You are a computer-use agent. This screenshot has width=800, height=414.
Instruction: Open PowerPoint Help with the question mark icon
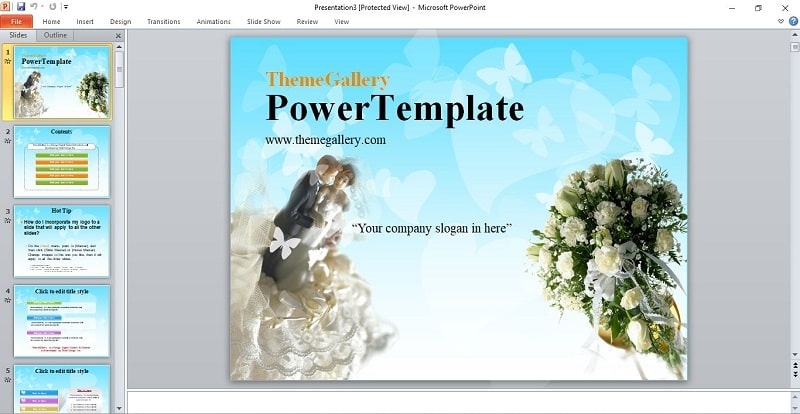[x=793, y=21]
